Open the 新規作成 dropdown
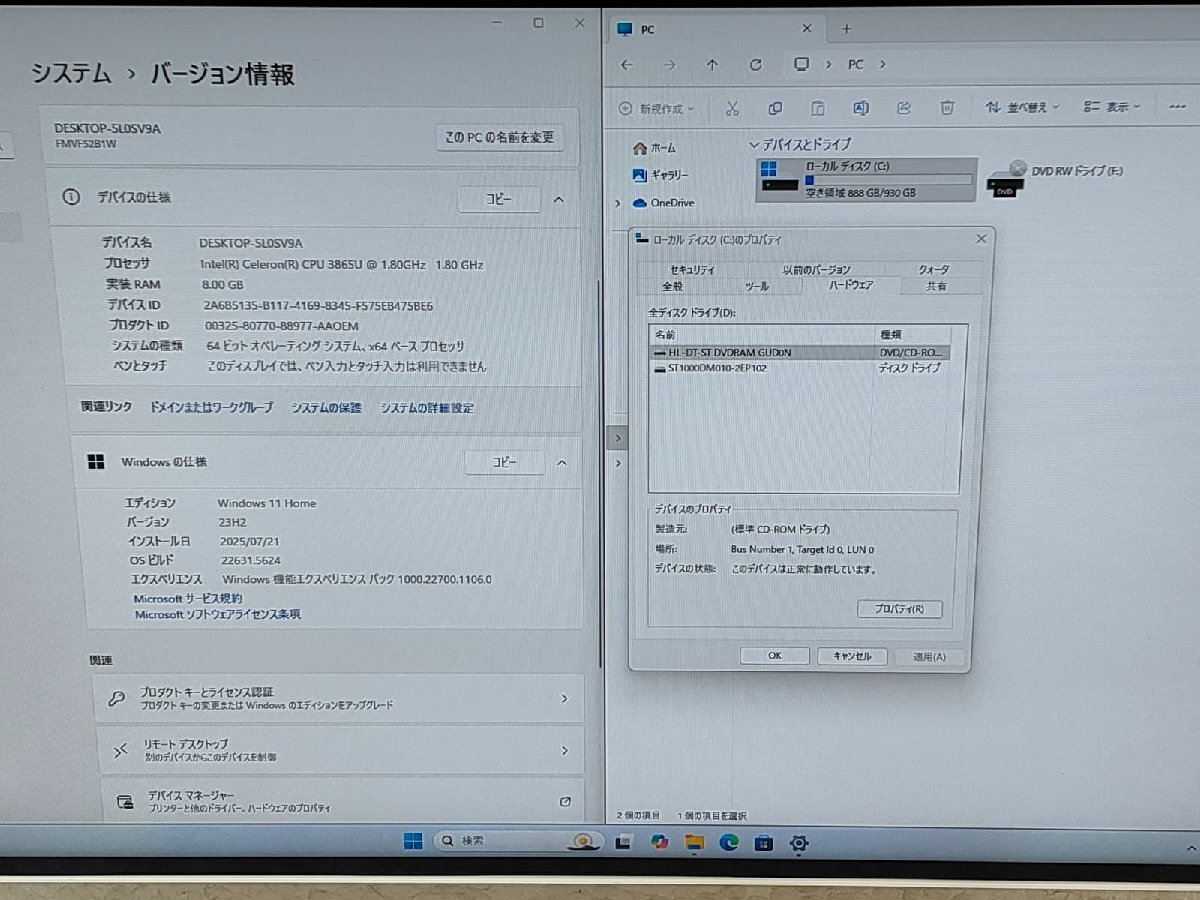This screenshot has height=900, width=1200. (x=656, y=108)
